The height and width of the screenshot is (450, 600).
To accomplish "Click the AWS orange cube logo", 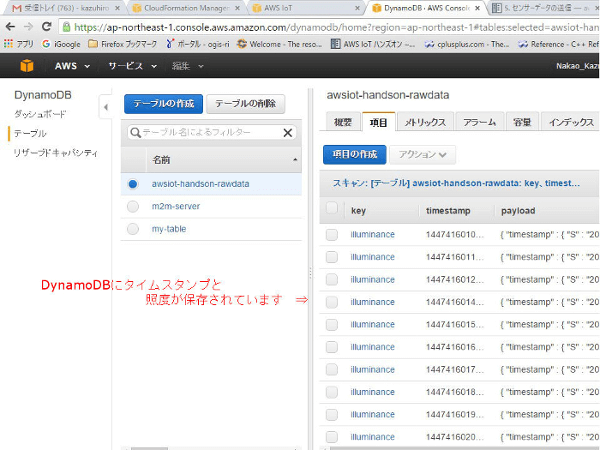I will point(26,66).
